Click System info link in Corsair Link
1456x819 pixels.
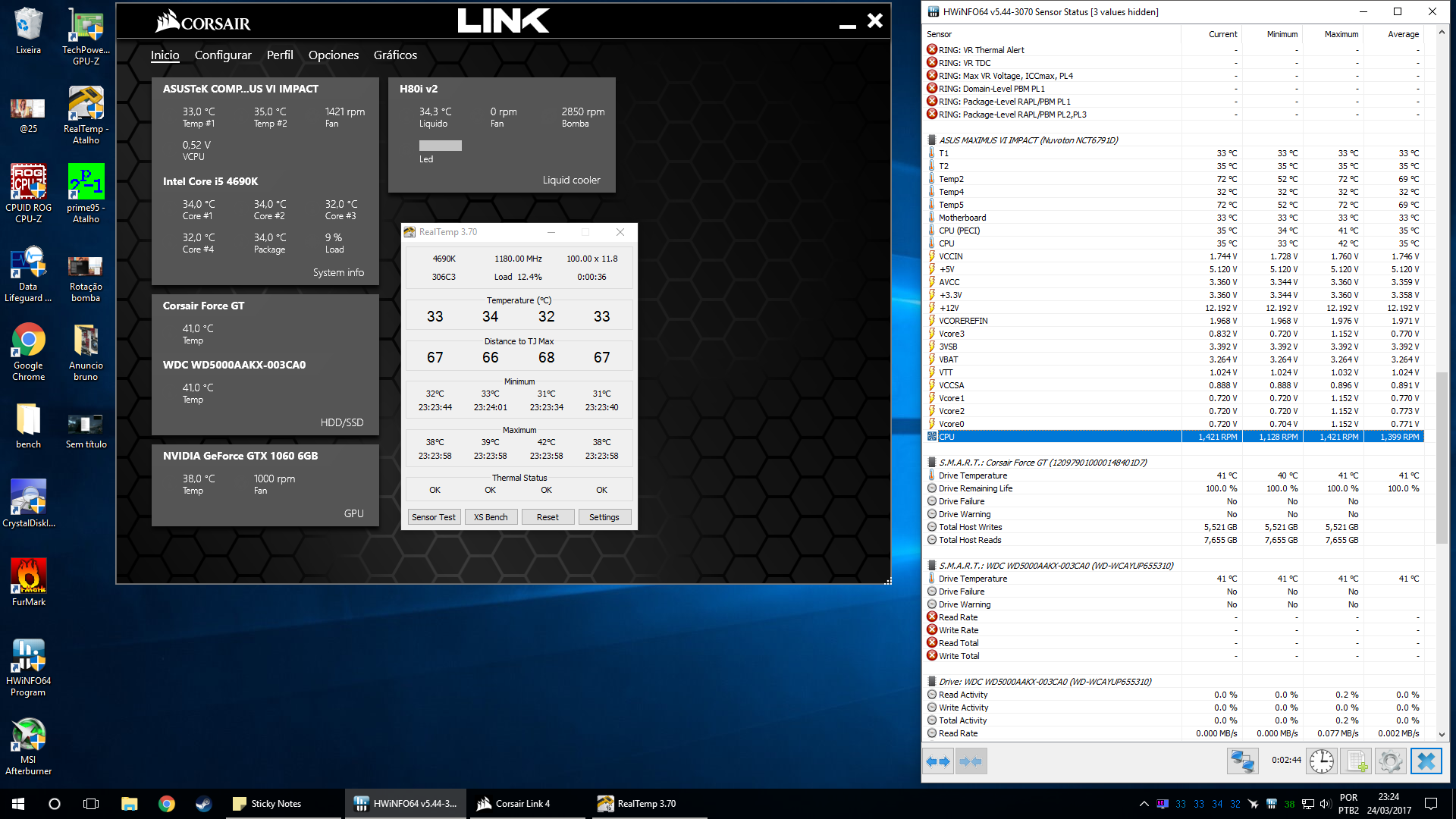coord(338,272)
